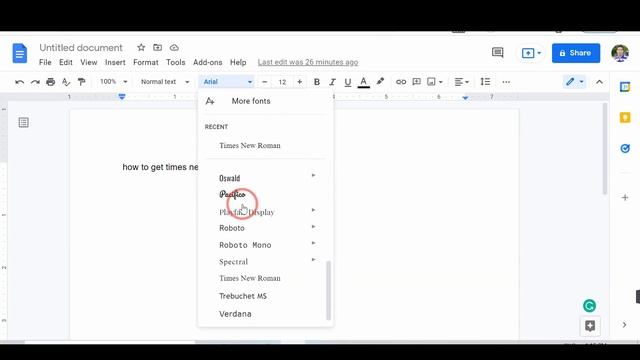Expand the Oswald font variants arrow
Viewport: 640px width, 360px height.
tap(313, 176)
